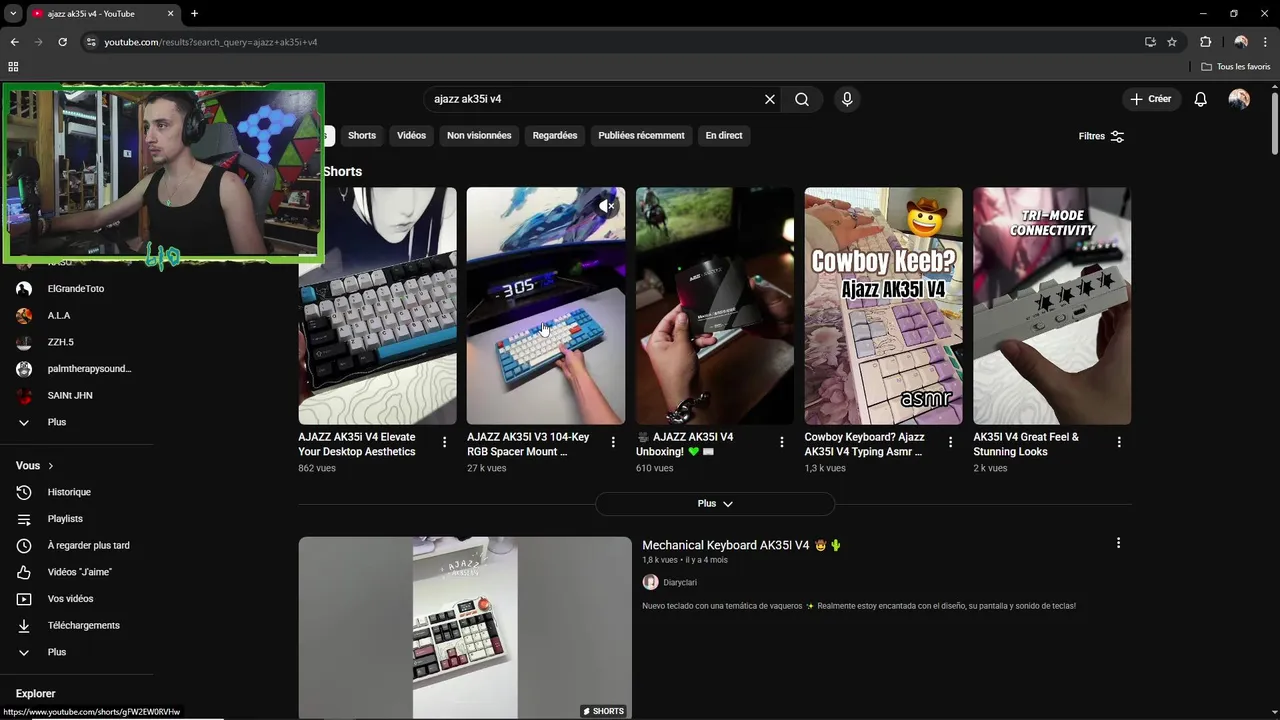Open the browser extensions puzzle icon
1280x720 pixels.
point(1205,42)
